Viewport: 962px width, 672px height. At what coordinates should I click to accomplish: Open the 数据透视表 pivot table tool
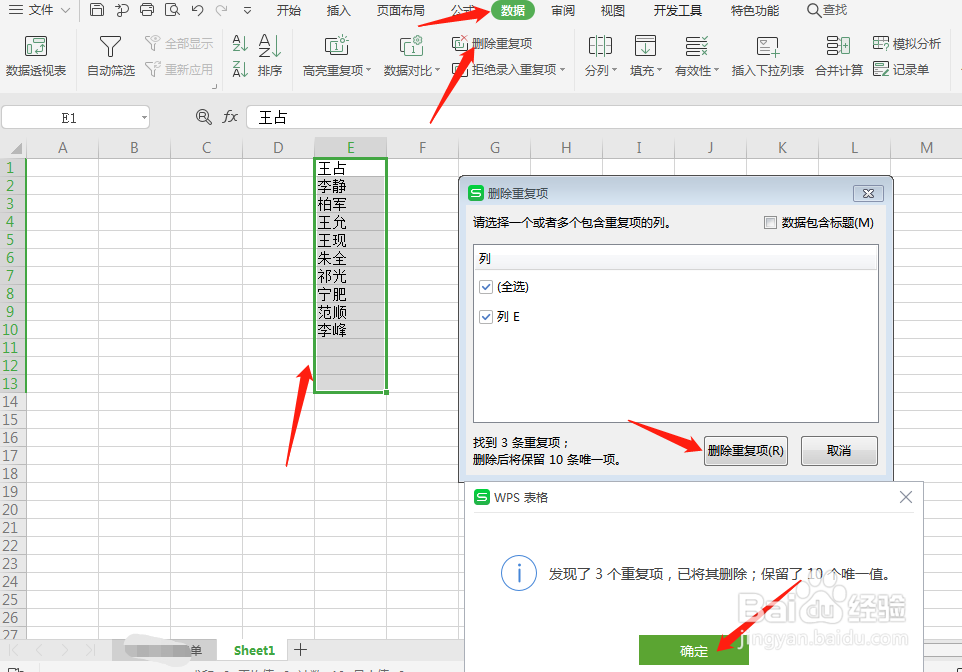[x=36, y=56]
